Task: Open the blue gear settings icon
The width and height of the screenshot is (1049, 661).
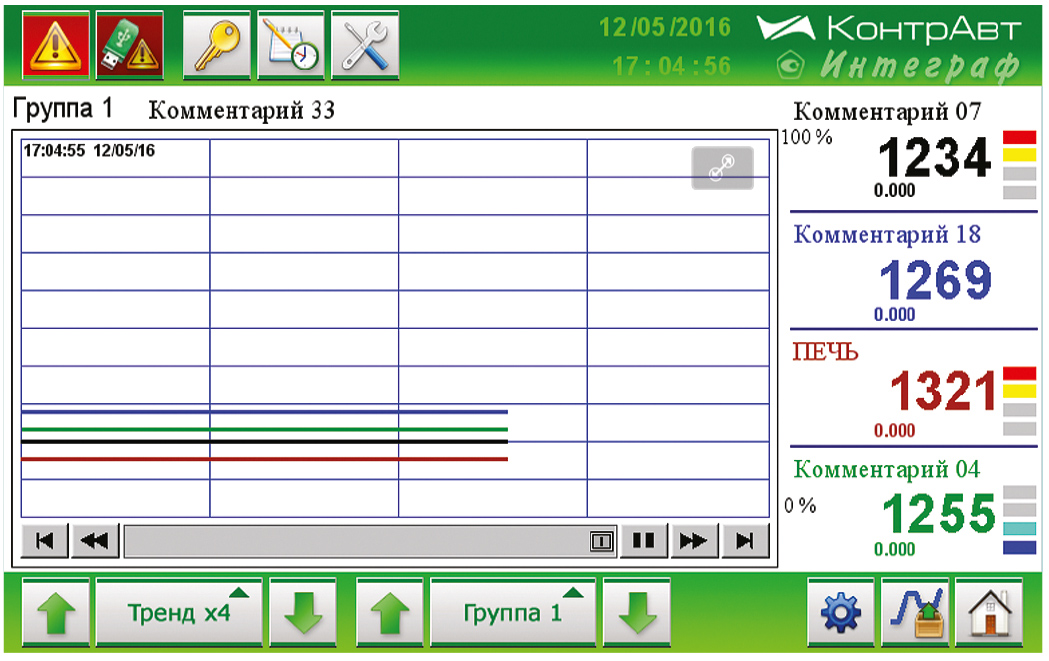Action: pos(840,611)
